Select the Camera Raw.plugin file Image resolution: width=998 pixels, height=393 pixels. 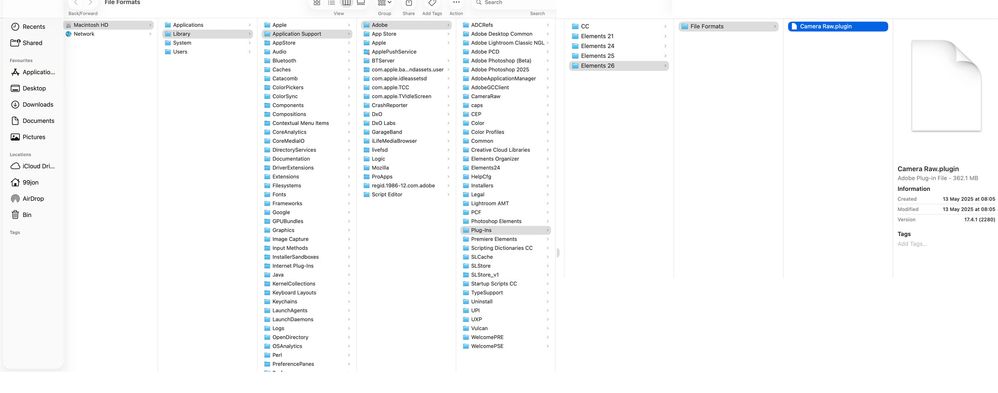[838, 26]
